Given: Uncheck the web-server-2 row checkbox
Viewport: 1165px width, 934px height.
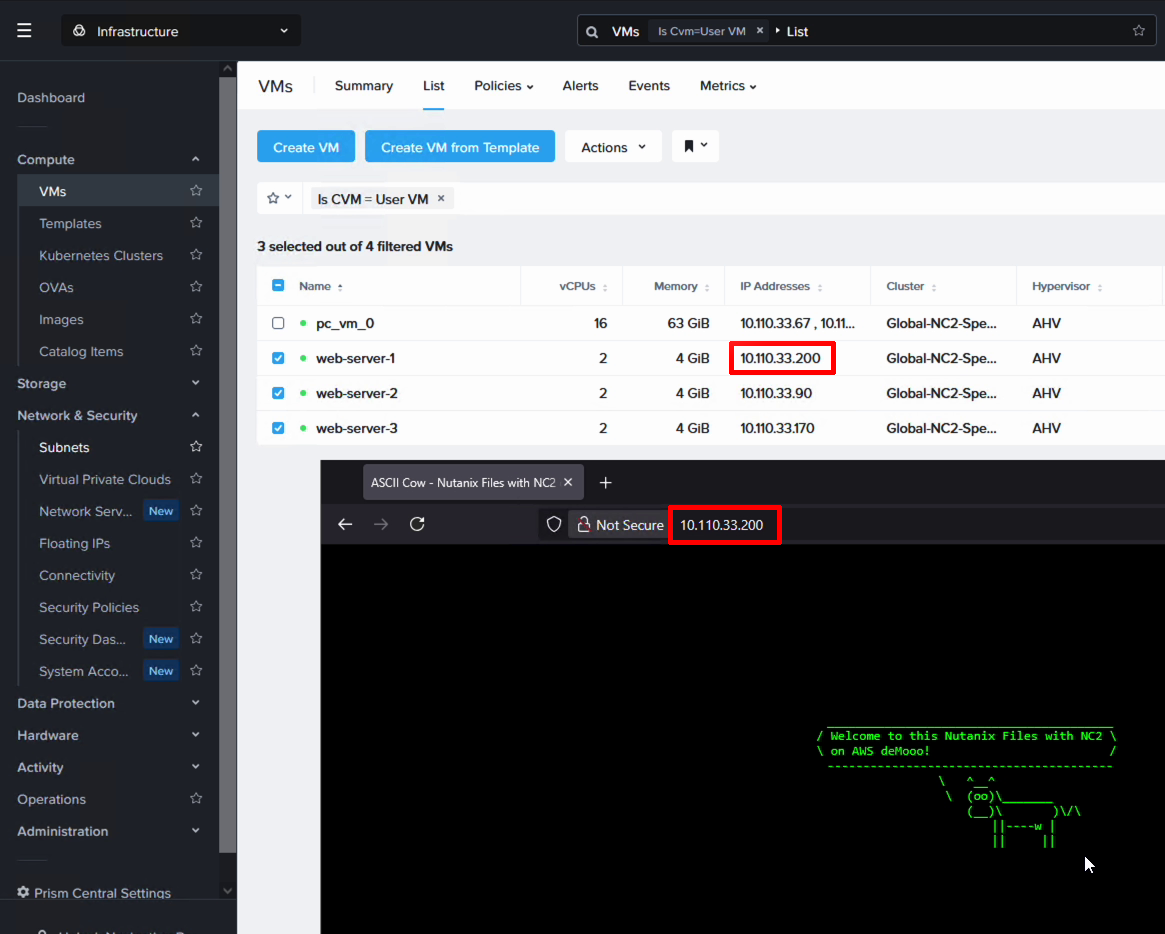Looking at the screenshot, I should pos(278,393).
